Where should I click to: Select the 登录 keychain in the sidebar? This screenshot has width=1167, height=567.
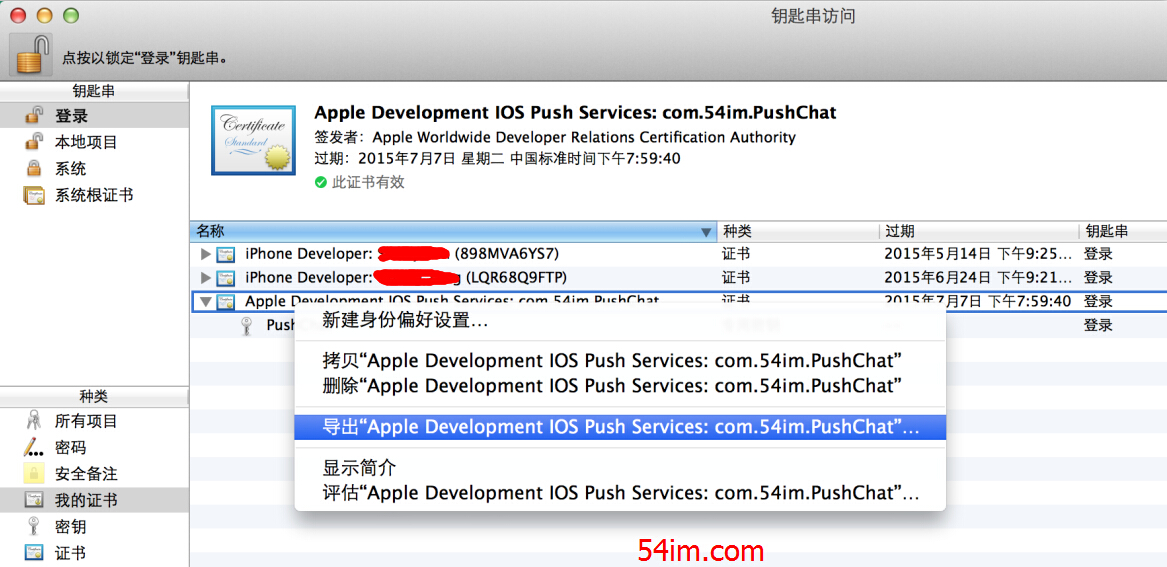[95, 116]
